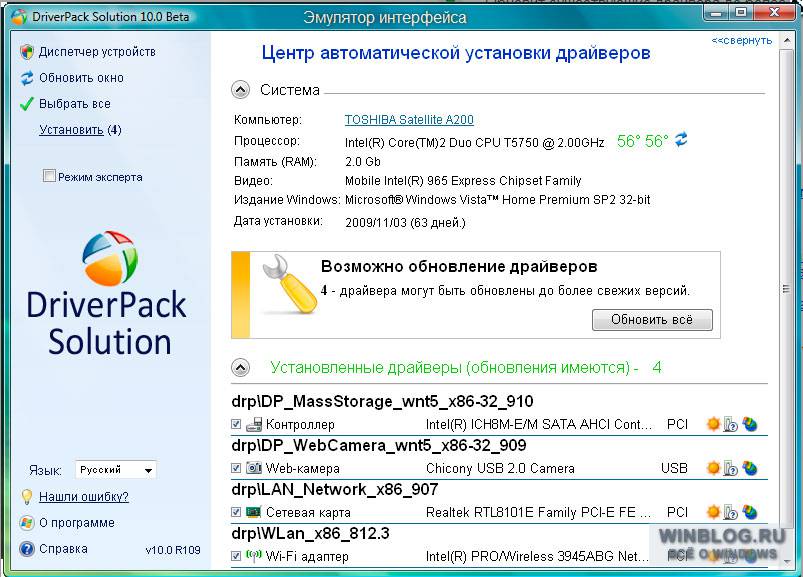Click the webcam device icon
The height and width of the screenshot is (577, 803).
tap(254, 468)
